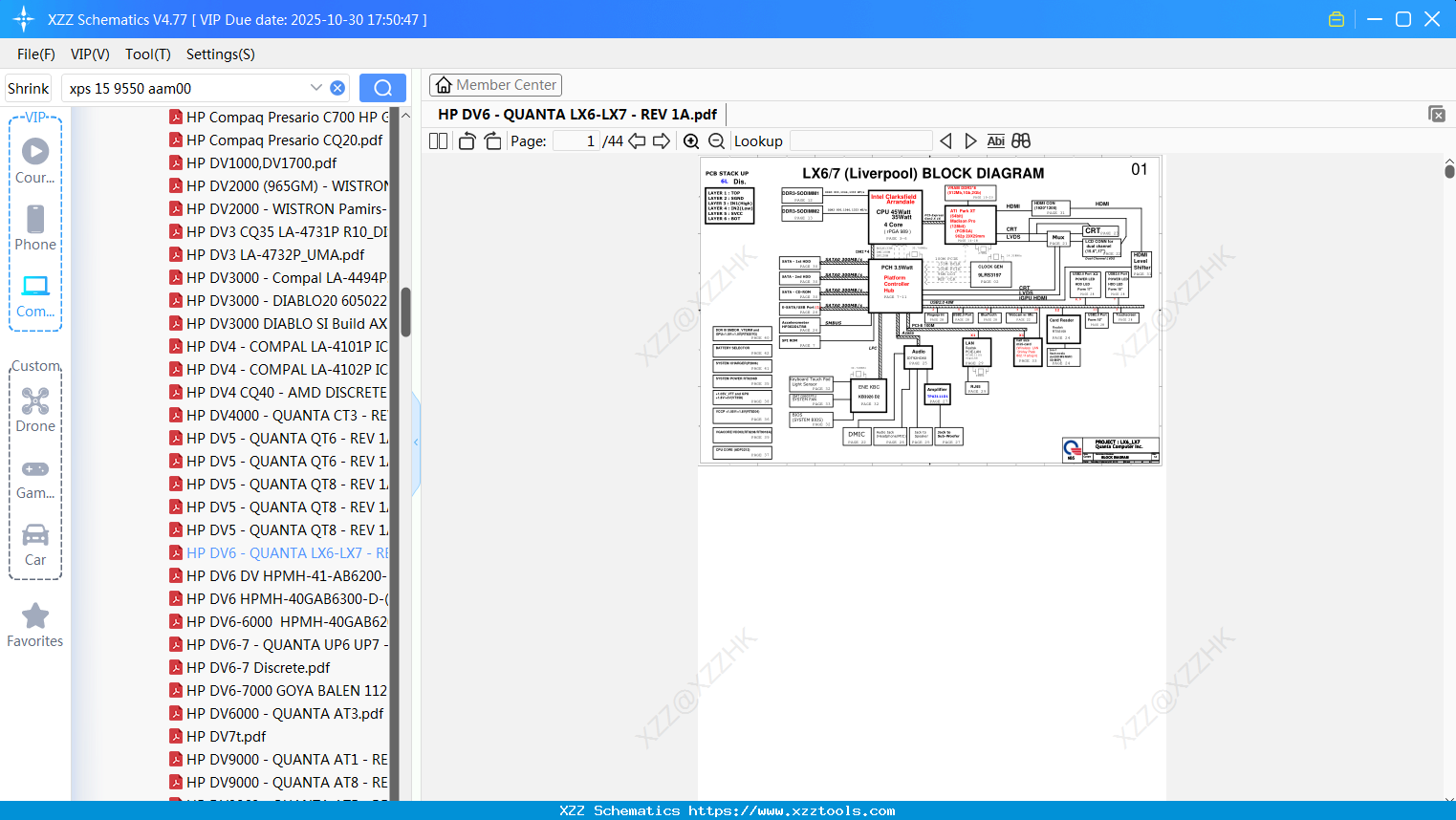Open the Settings(S) menu
Image resolution: width=1456 pixels, height=820 pixels.
221,54
